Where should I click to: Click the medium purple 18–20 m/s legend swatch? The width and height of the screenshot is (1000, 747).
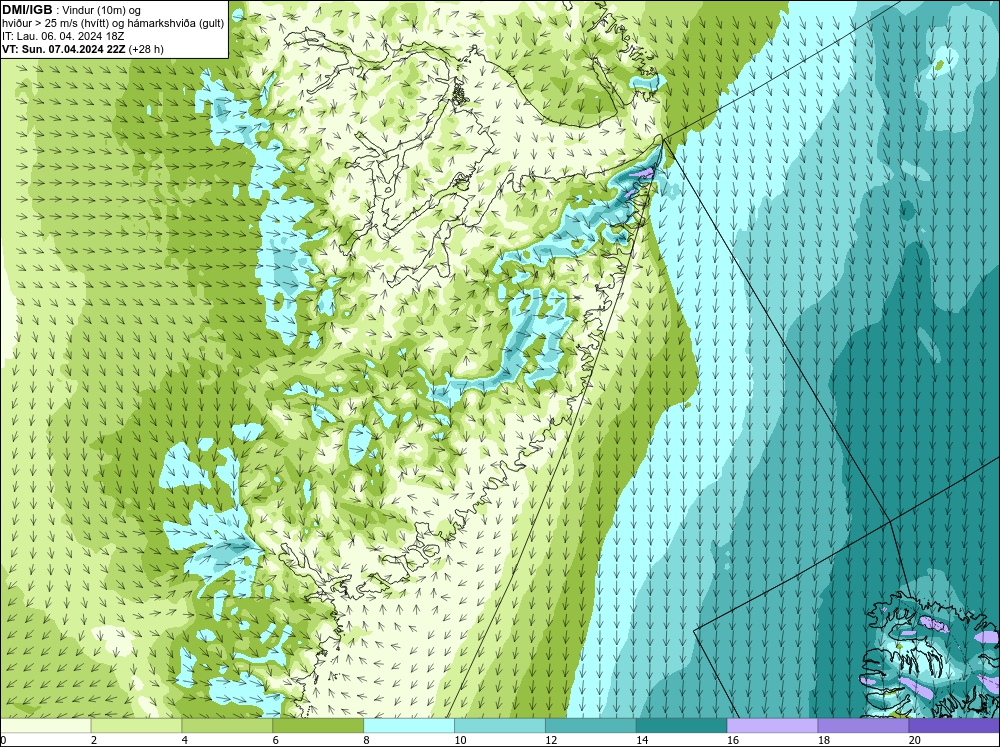(x=864, y=726)
